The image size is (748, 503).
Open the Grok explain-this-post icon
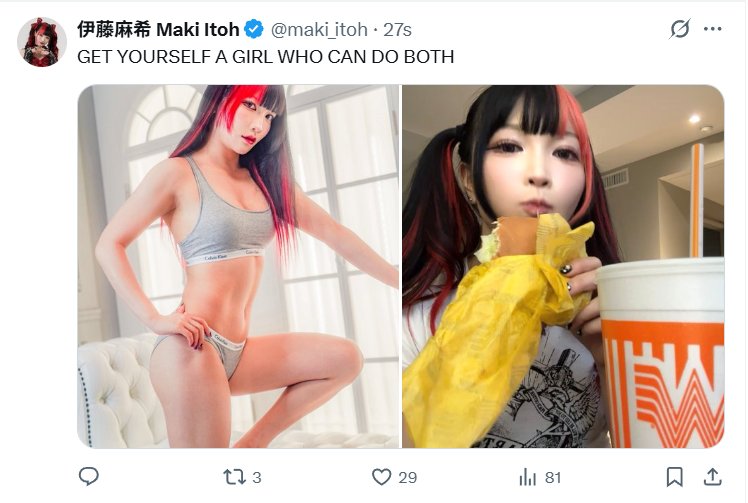click(x=679, y=29)
